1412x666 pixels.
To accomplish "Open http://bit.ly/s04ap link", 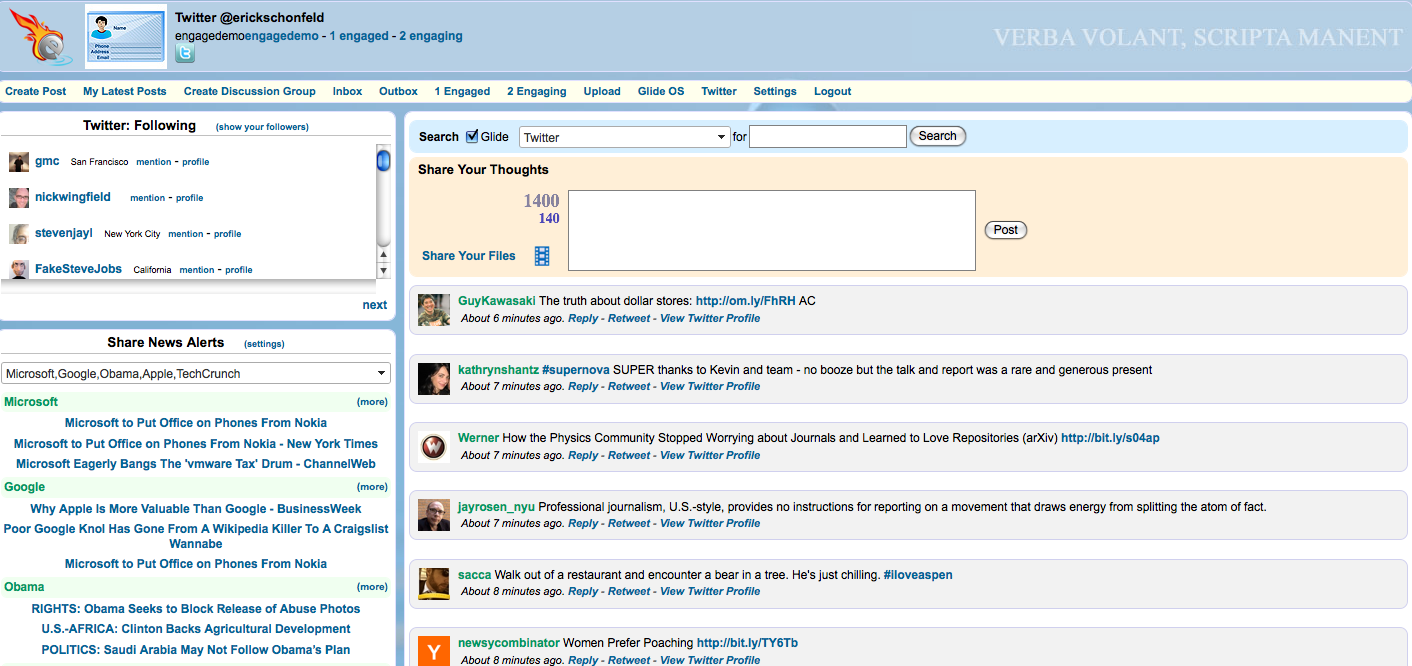I will point(1110,438).
